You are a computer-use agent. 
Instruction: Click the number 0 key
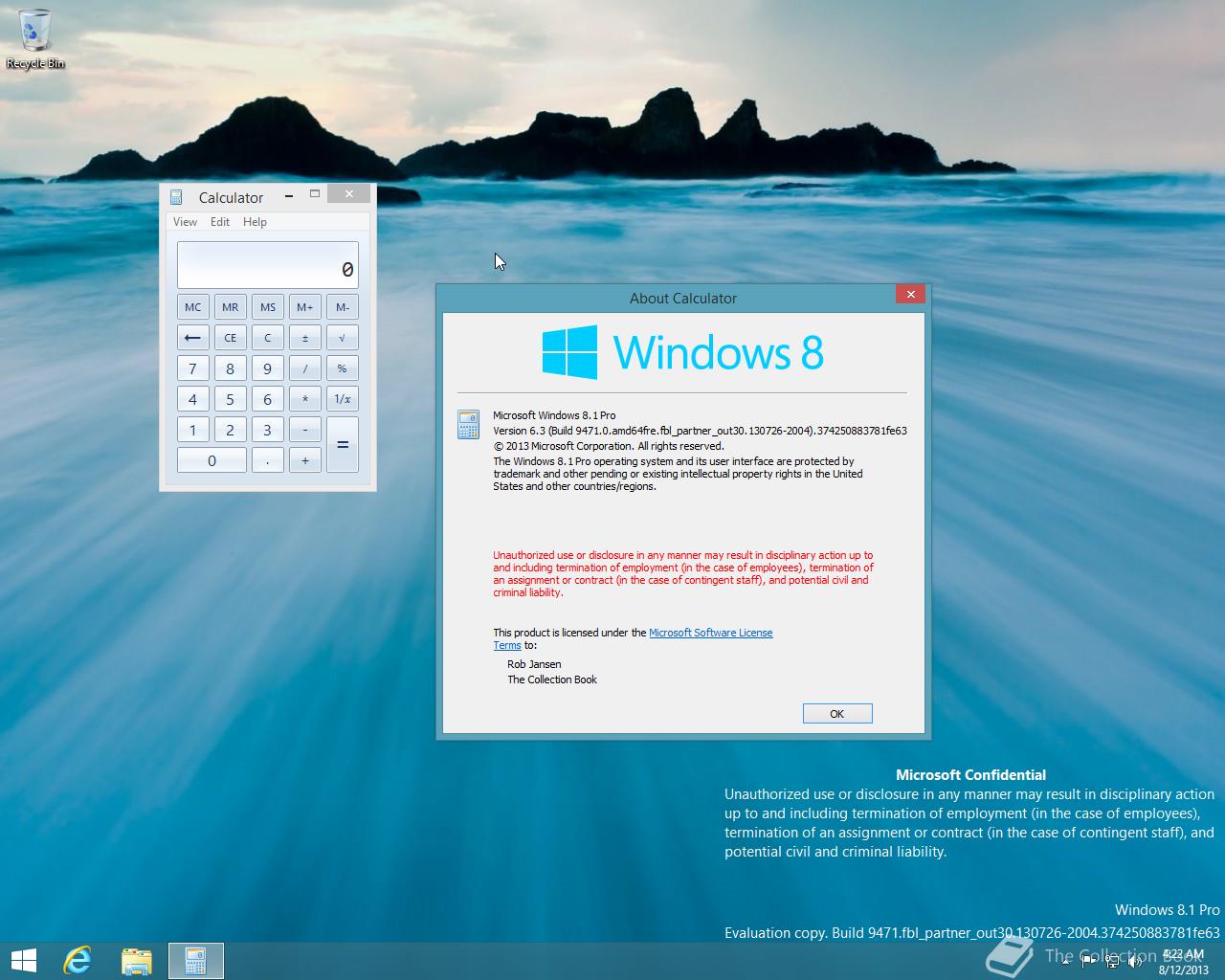tap(212, 460)
